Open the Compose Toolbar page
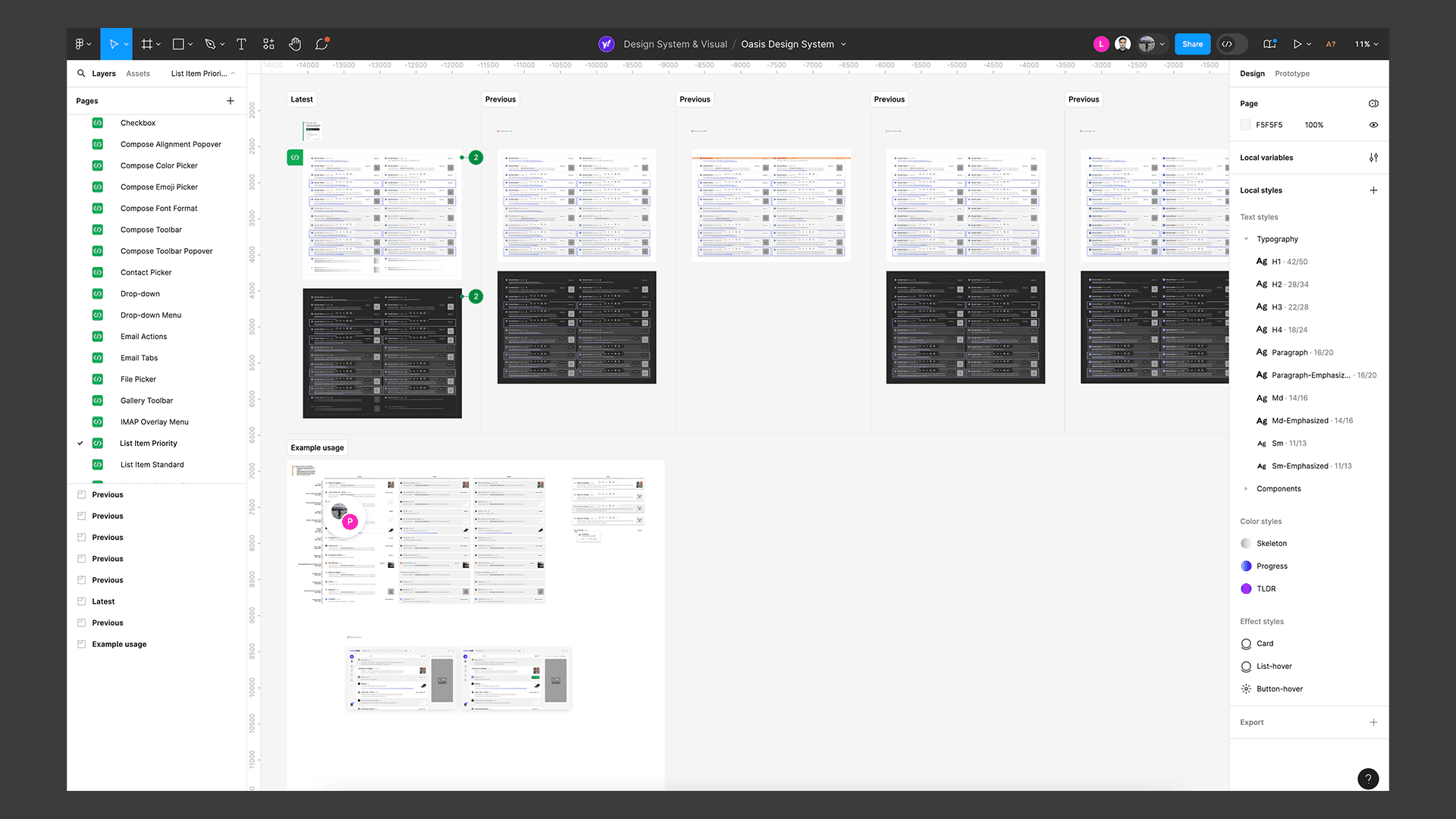 coord(151,230)
